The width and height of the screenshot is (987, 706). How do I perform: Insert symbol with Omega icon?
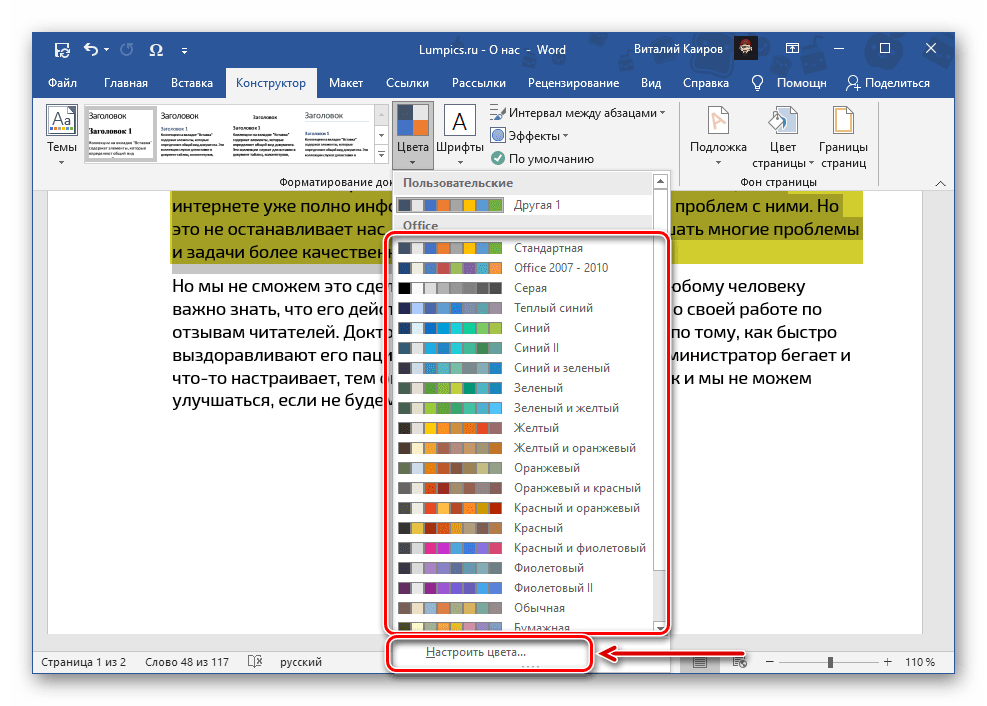[x=156, y=50]
